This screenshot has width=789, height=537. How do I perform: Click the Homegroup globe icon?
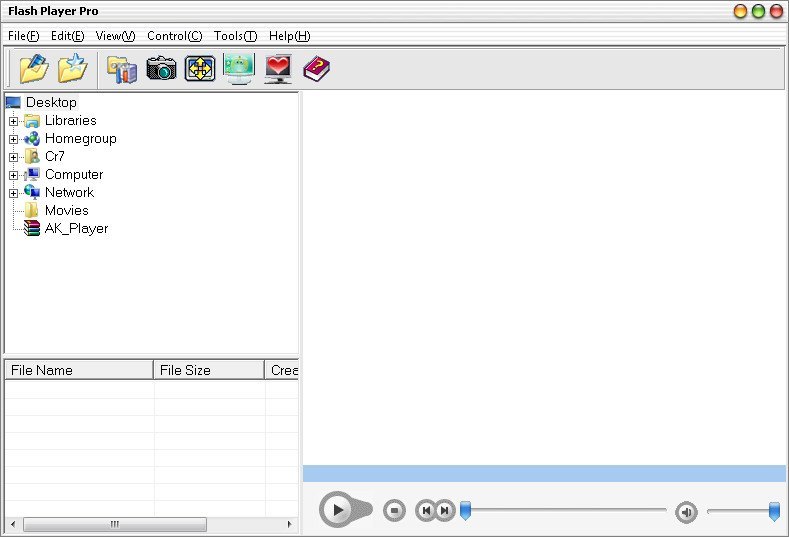coord(32,138)
